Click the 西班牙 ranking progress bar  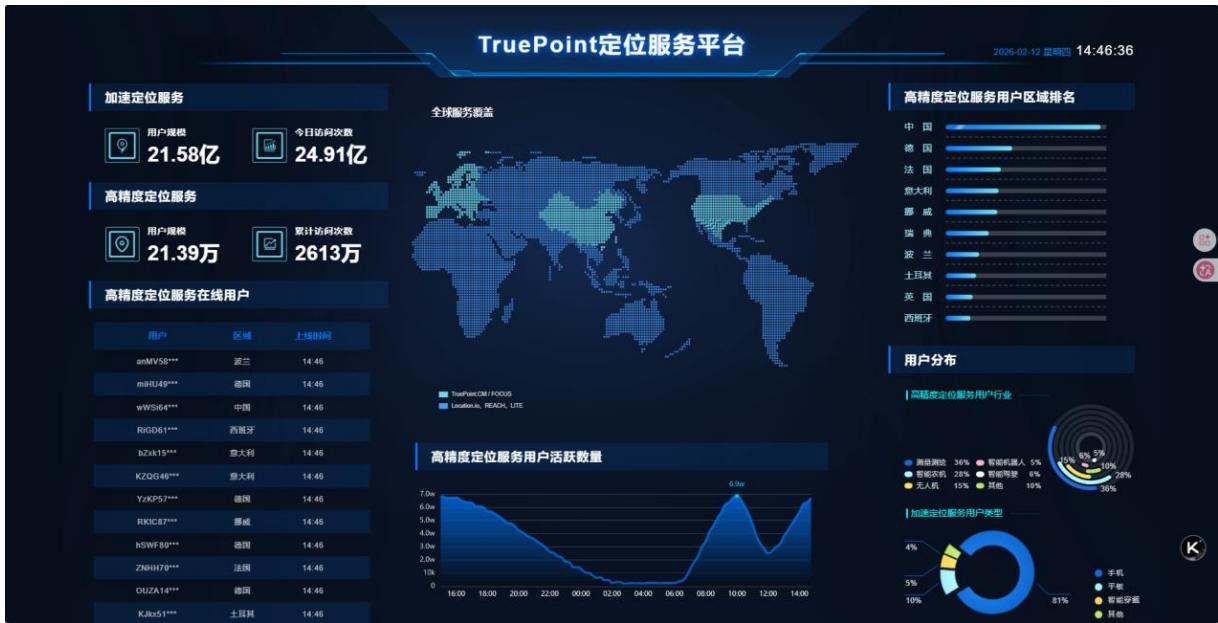pyautogui.click(x=1025, y=318)
